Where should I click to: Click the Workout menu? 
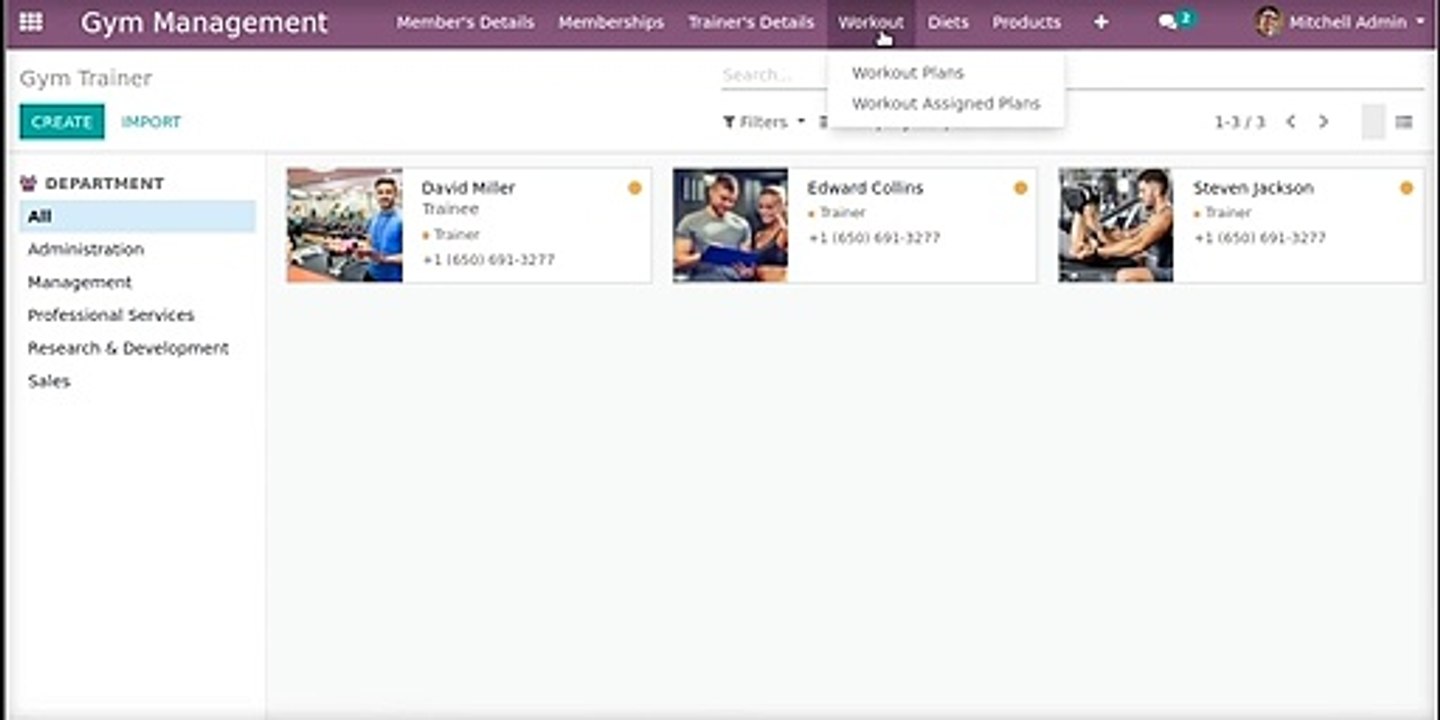point(871,22)
